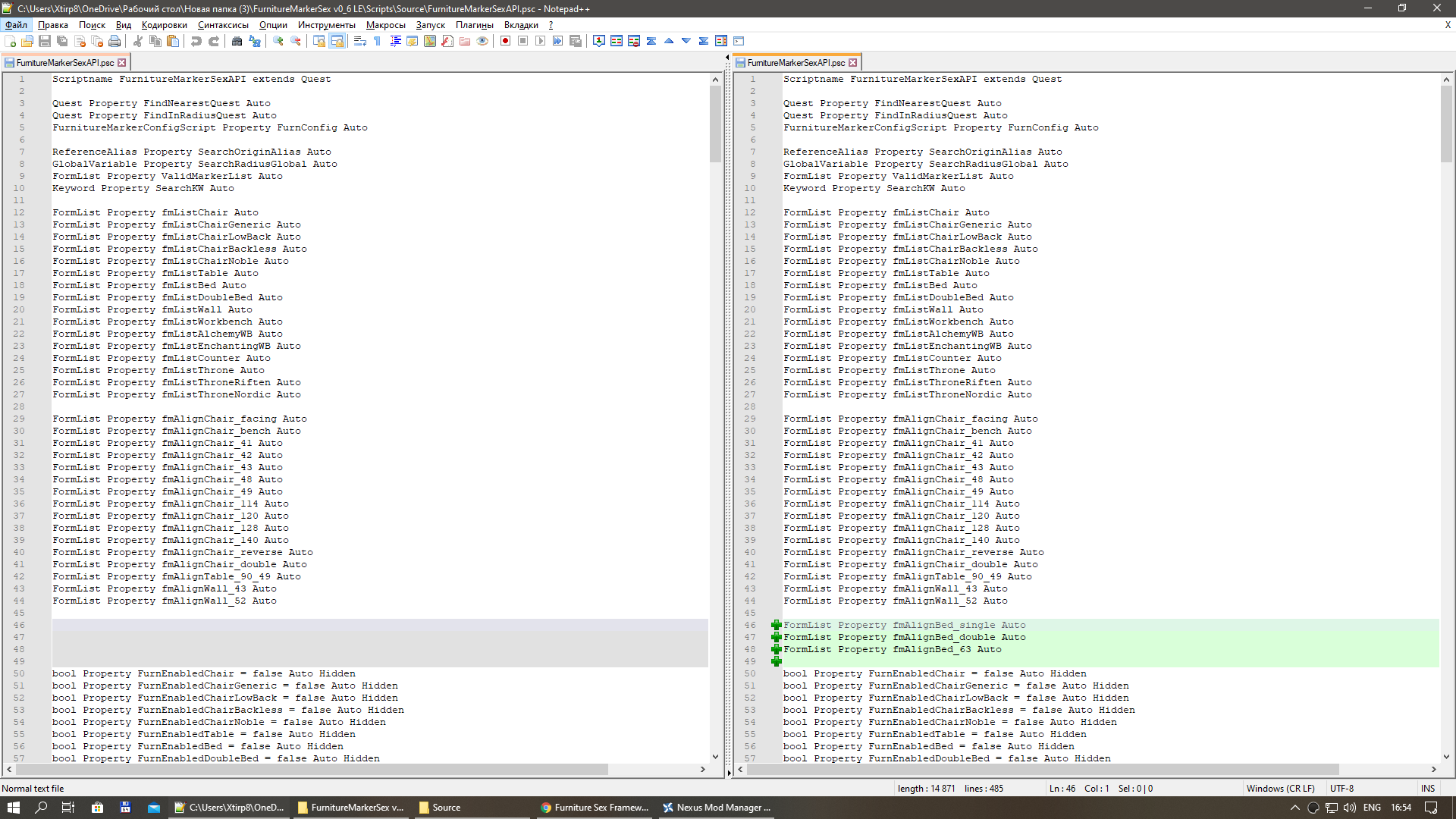
Task: Undo the last edit with Undo icon
Action: [x=196, y=41]
